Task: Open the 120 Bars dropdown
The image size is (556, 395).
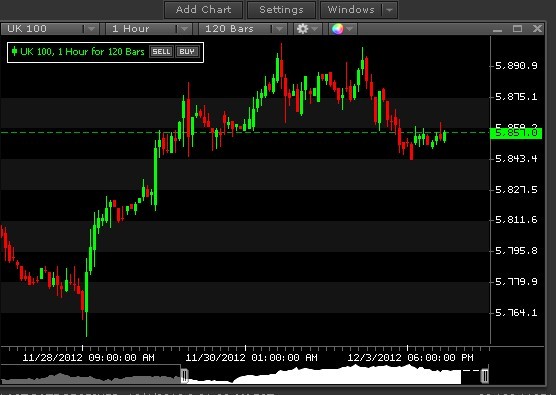Action: [243, 29]
